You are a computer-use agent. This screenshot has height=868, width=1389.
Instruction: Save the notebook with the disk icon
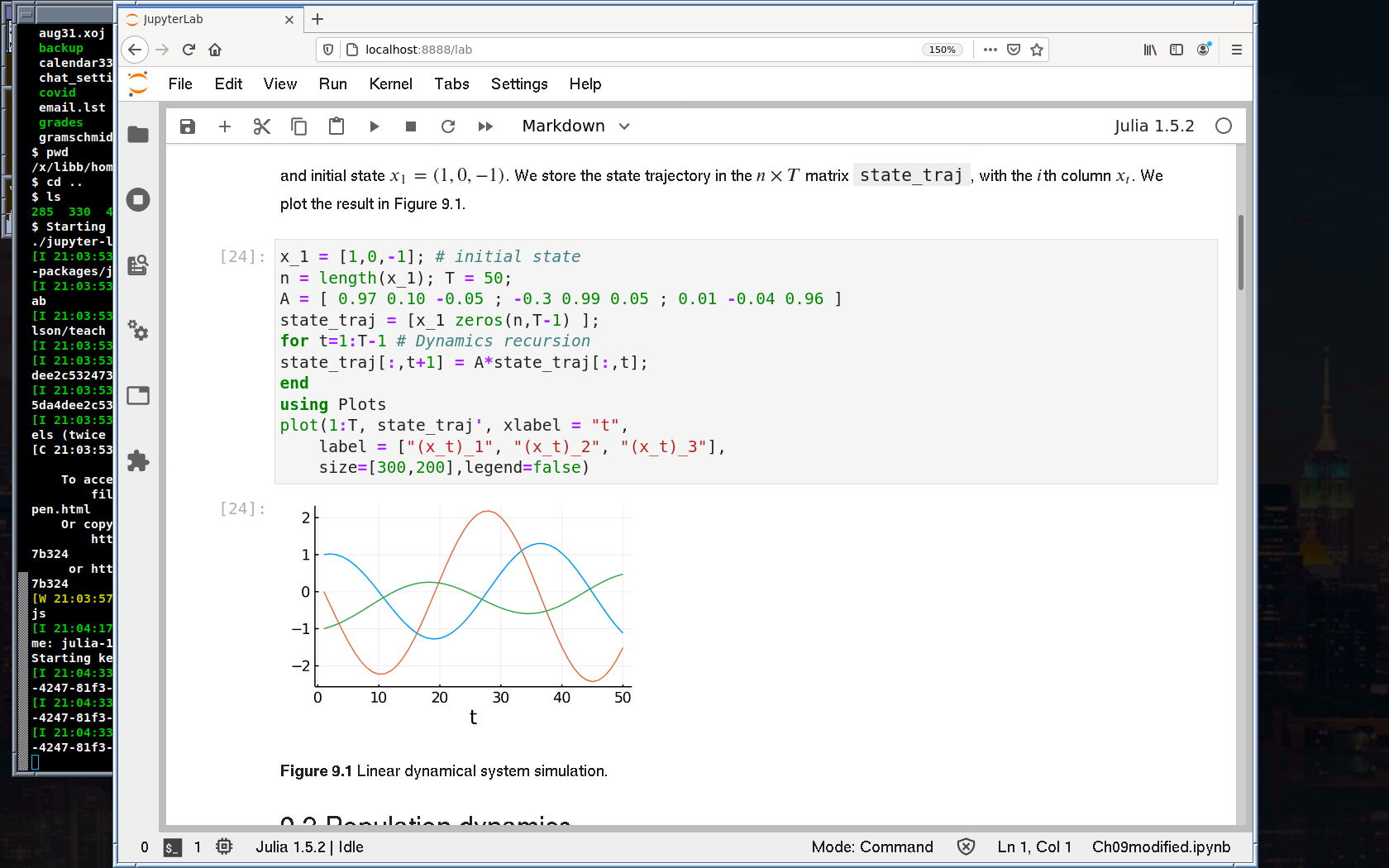188,126
